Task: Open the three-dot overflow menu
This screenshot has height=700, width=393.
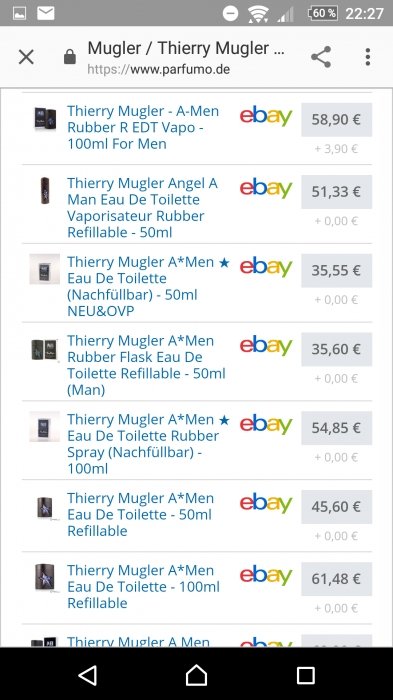Action: pos(368,57)
